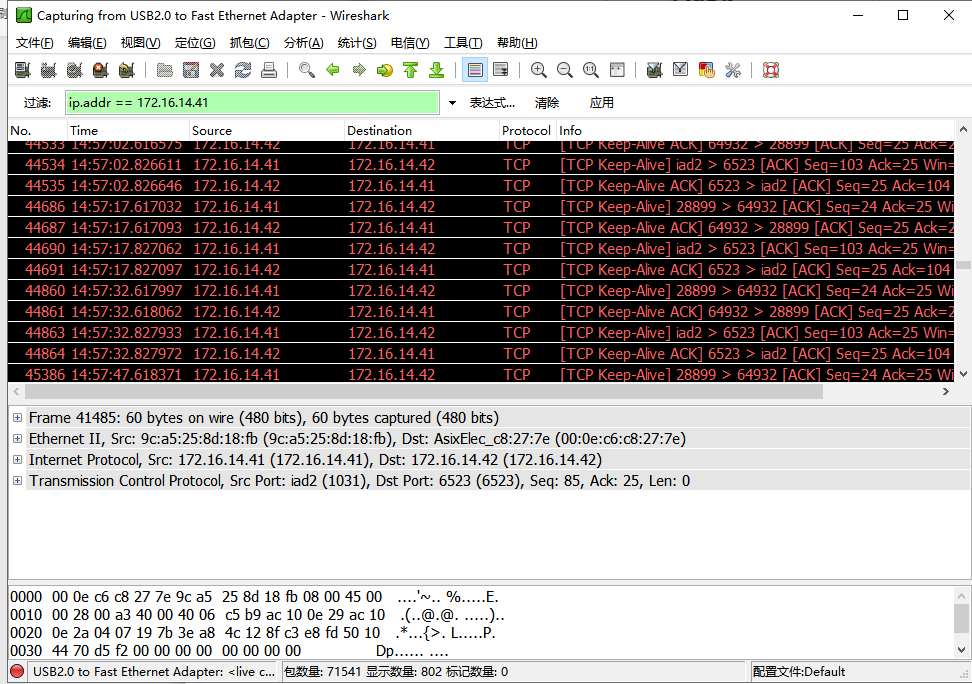Go to specific packet number icon
Screen dimensions: 972x684
coord(384,70)
